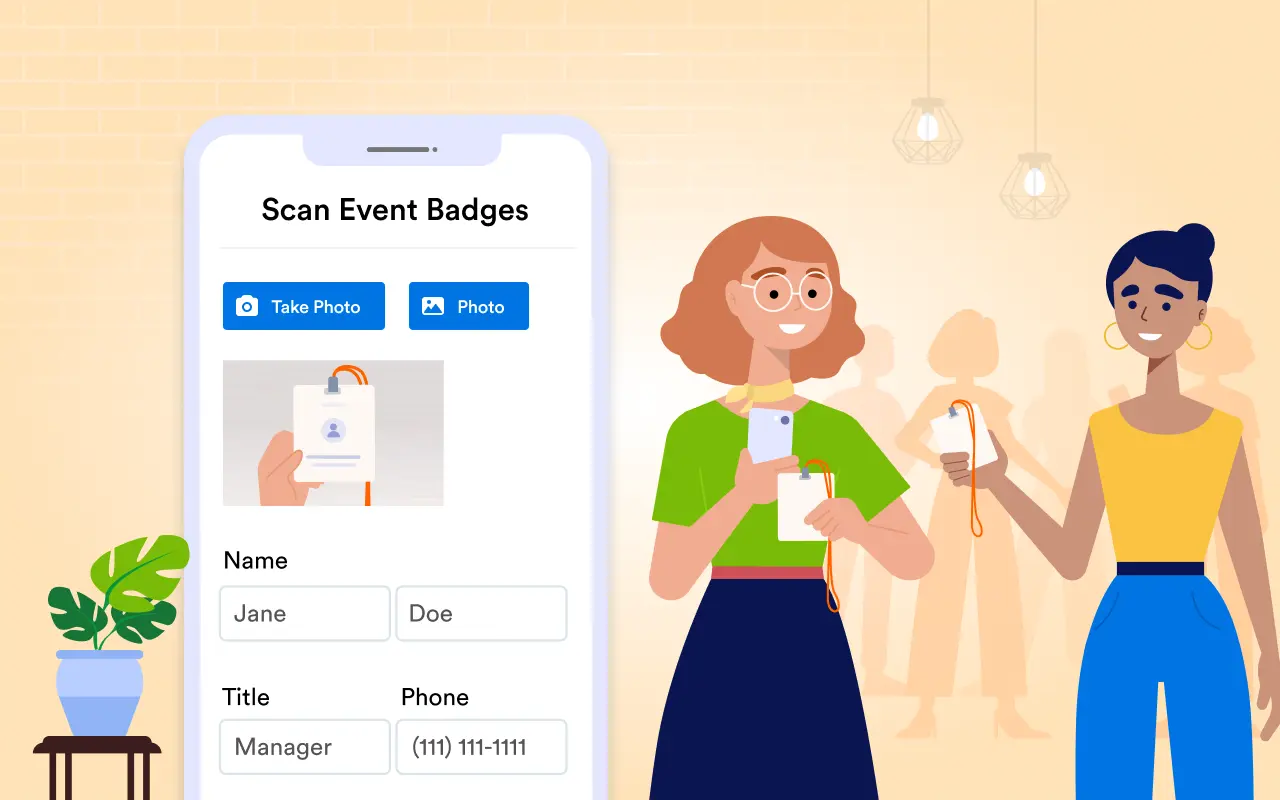Click the camera icon on Take Photo
Image resolution: width=1280 pixels, height=800 pixels.
pos(247,306)
